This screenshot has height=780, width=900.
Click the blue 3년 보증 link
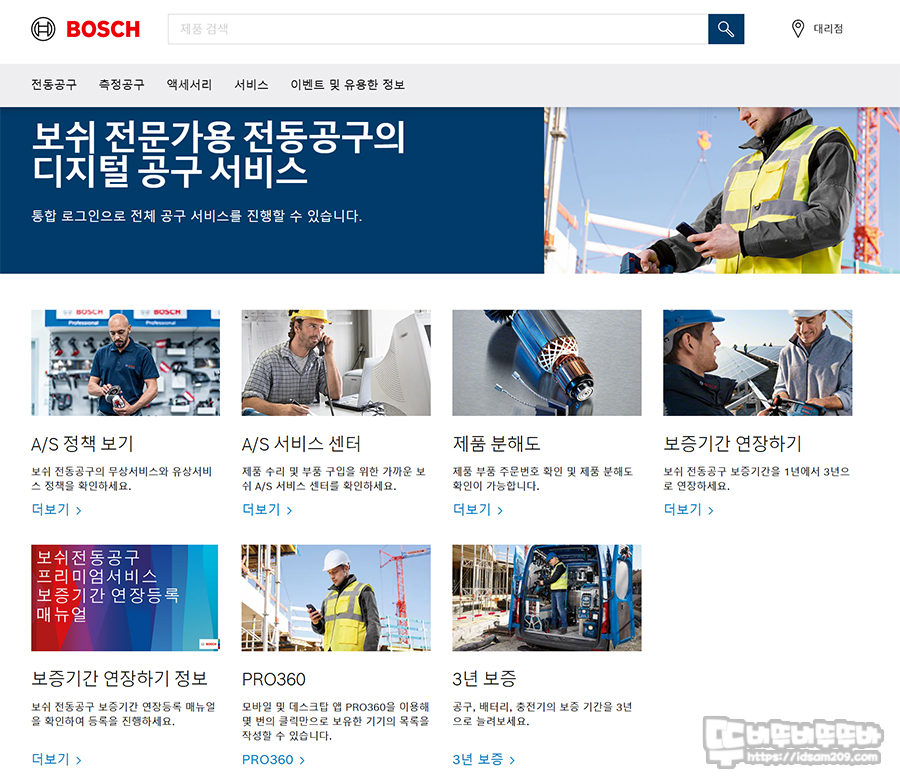(x=483, y=759)
